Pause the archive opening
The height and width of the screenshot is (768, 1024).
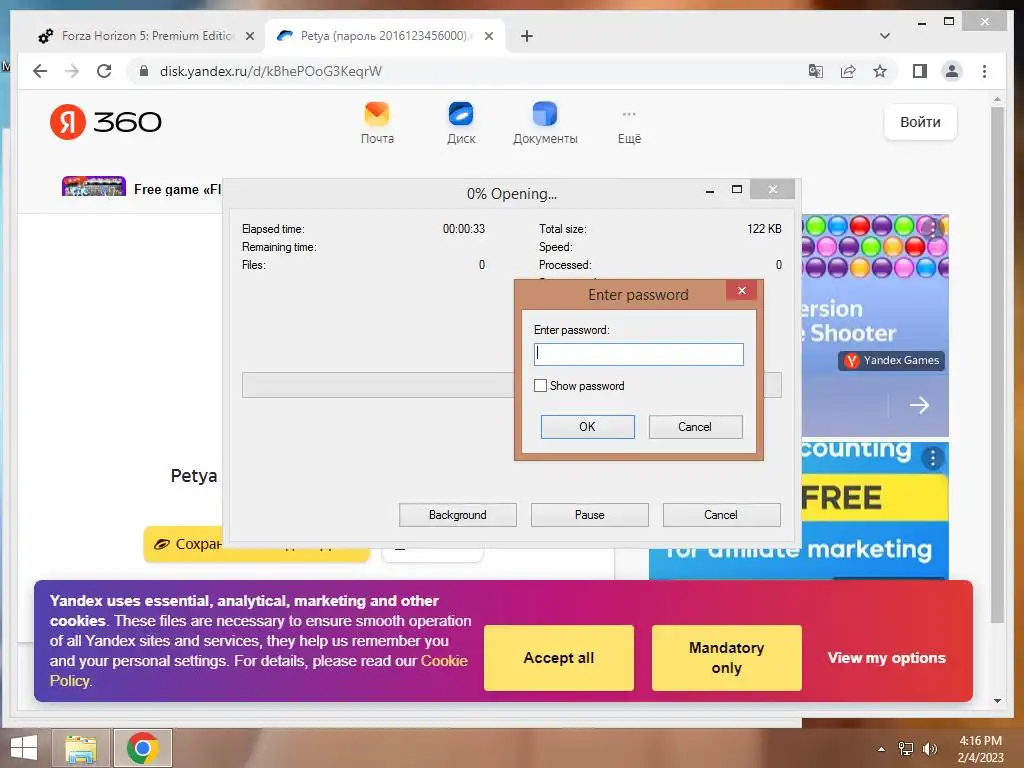tap(589, 515)
